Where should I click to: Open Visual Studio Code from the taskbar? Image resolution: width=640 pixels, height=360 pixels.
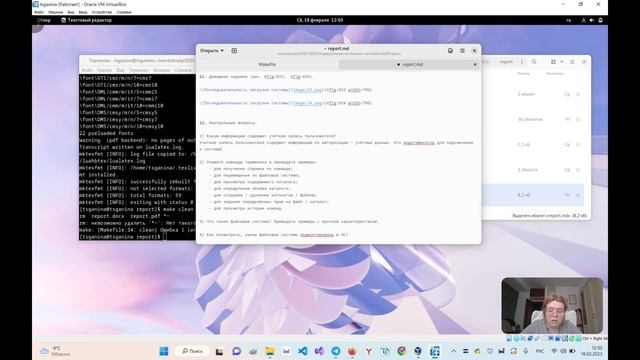(x=302, y=351)
